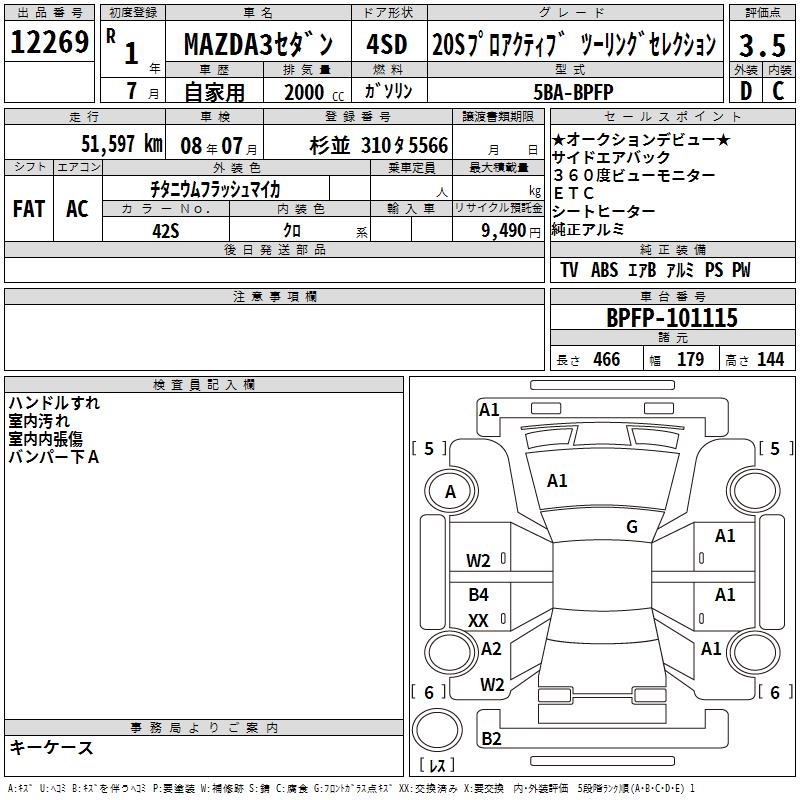Click office notice "キーケース"
The image size is (800, 800).
pyautogui.click(x=51, y=748)
